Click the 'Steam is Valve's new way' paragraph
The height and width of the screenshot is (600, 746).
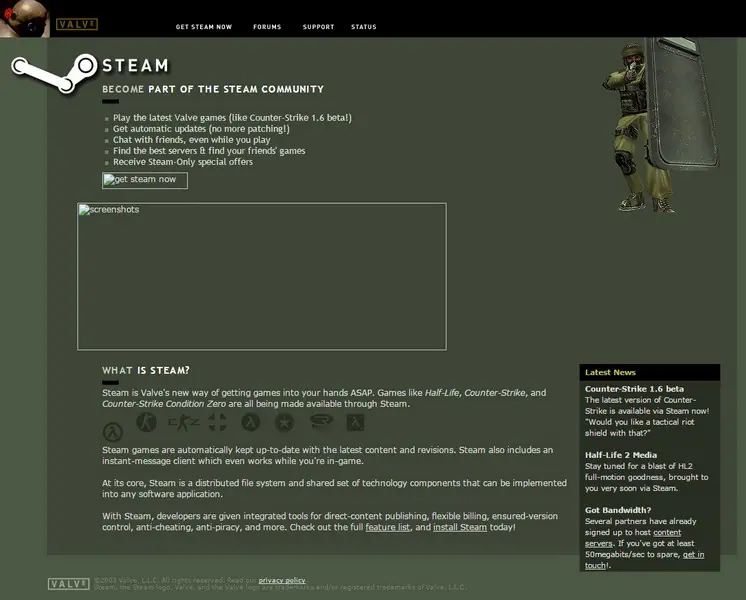(324, 398)
